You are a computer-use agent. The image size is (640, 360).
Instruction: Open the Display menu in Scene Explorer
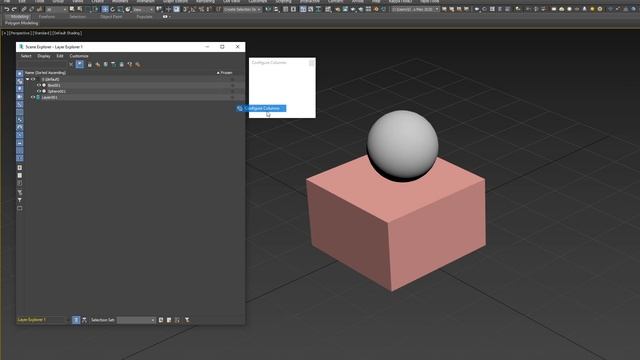pos(44,56)
